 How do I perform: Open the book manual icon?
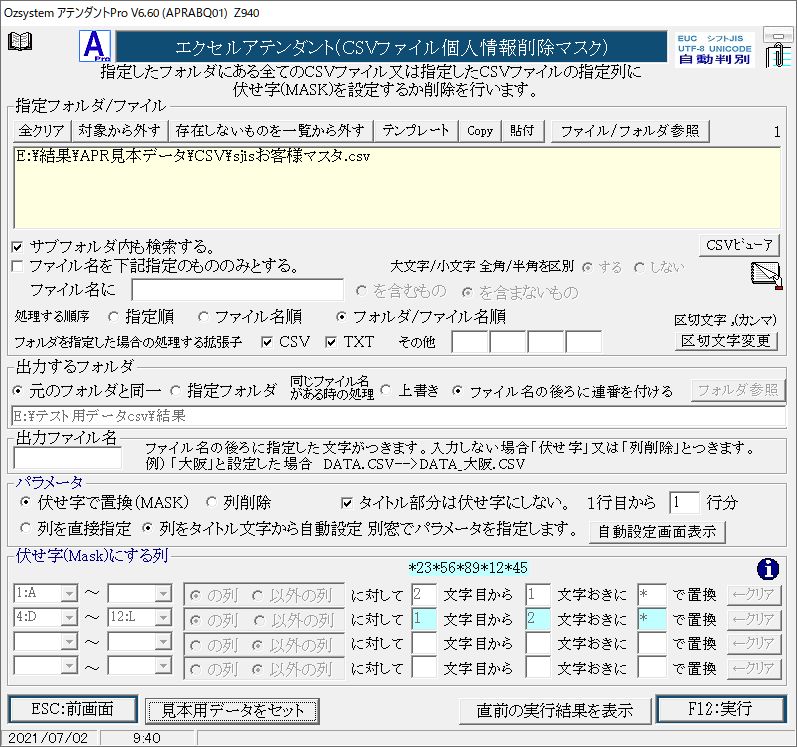point(20,42)
